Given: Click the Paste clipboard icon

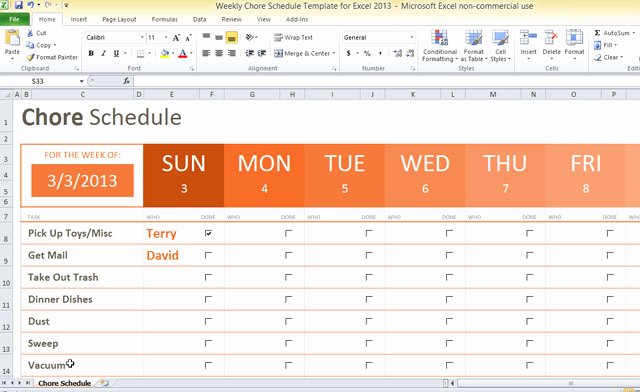Looking at the screenshot, I should (12, 38).
